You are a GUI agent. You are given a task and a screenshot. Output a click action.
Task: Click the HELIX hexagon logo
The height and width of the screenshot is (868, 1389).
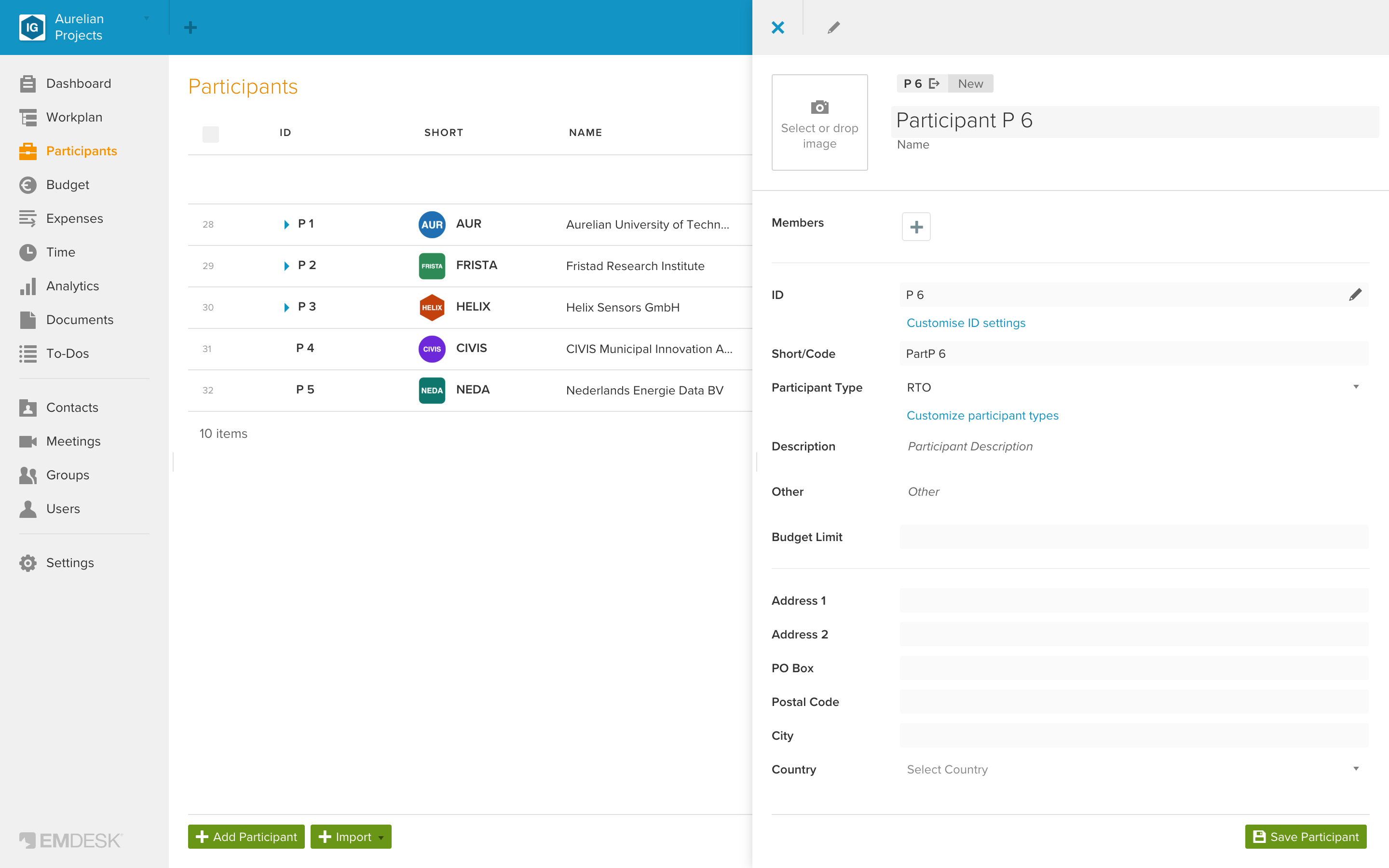432,307
